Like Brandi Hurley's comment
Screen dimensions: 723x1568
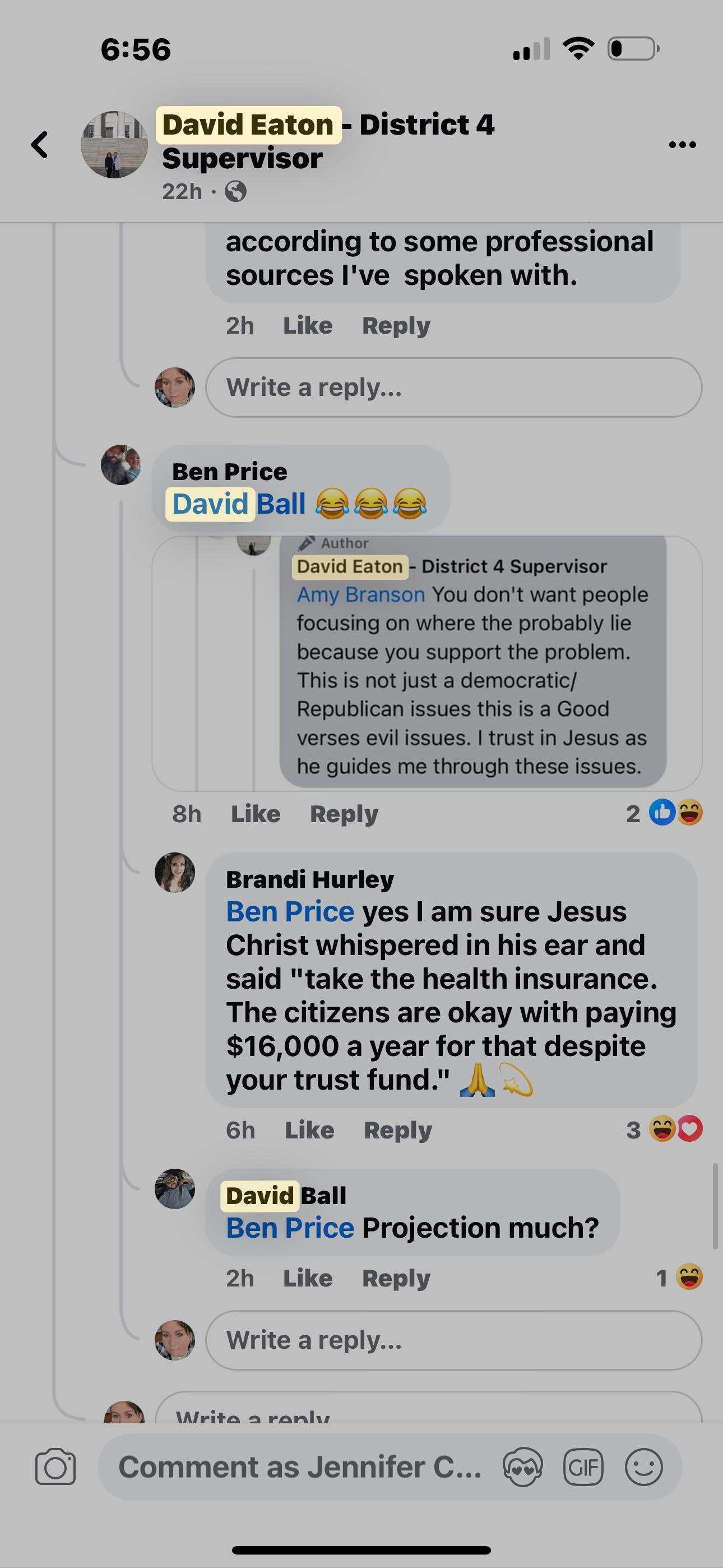tap(309, 1131)
